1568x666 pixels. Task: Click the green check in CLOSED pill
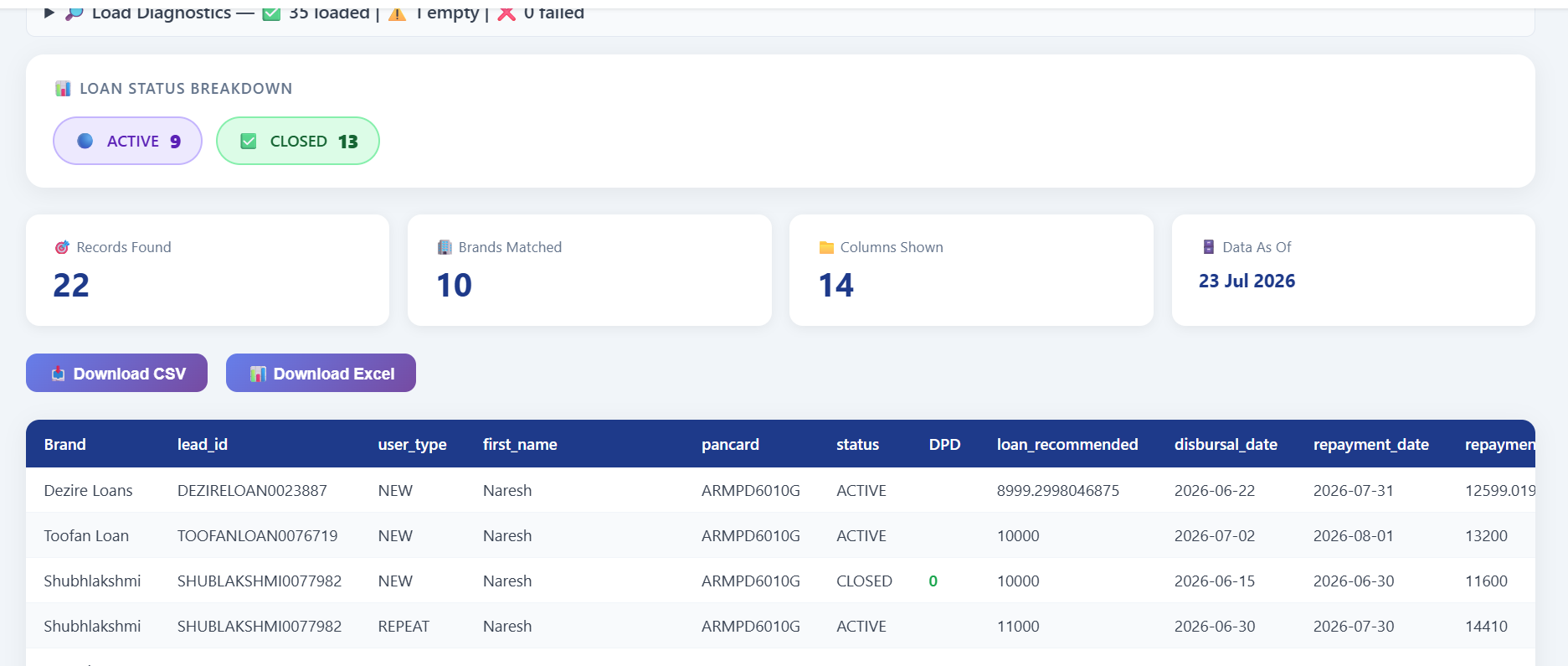pos(249,141)
